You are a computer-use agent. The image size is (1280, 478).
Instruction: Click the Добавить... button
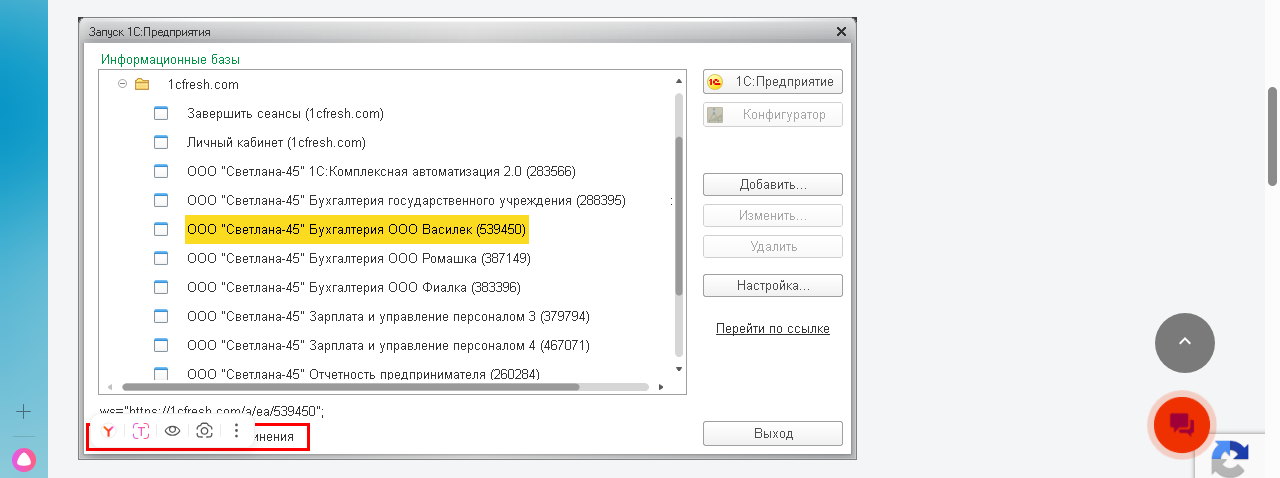tap(772, 185)
